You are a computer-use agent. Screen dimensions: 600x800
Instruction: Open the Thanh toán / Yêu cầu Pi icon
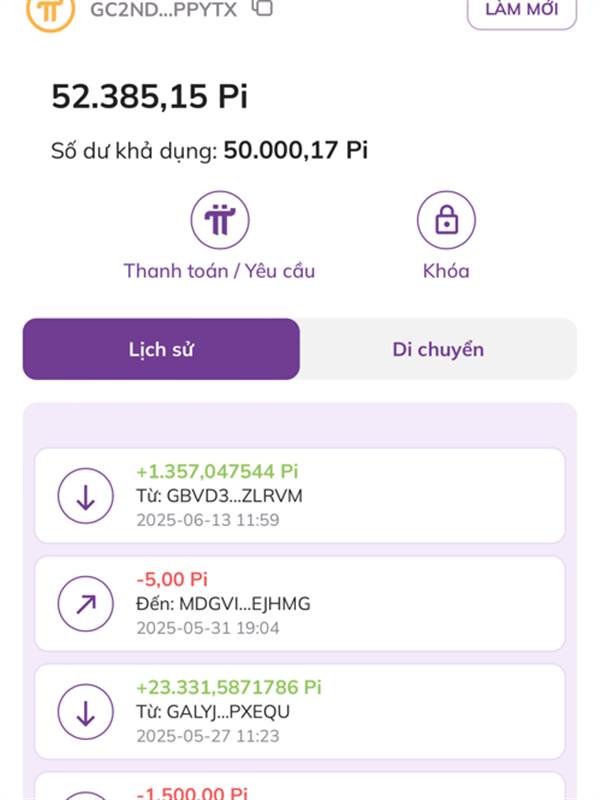click(x=220, y=220)
